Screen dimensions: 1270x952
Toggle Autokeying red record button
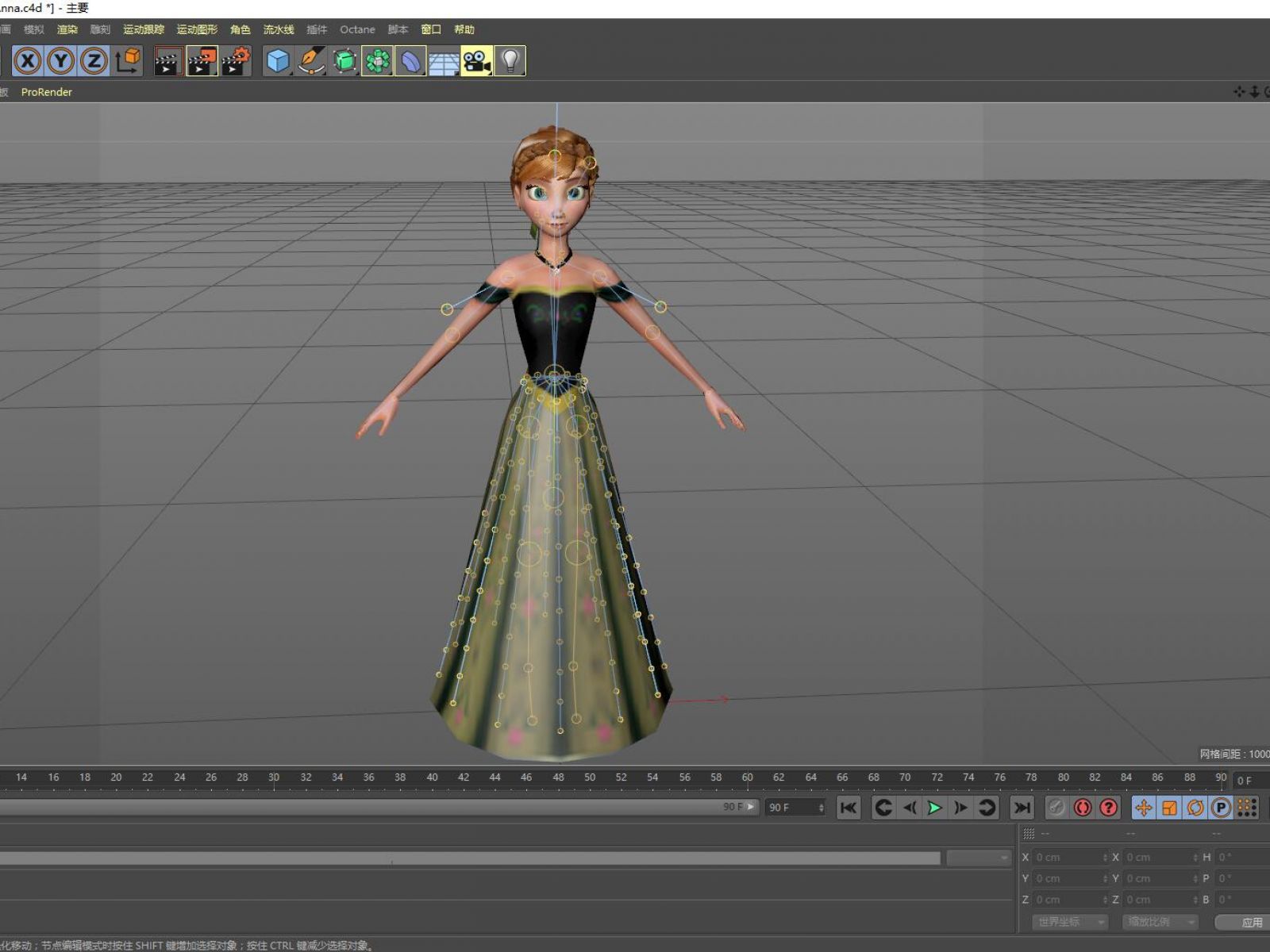tap(1083, 808)
